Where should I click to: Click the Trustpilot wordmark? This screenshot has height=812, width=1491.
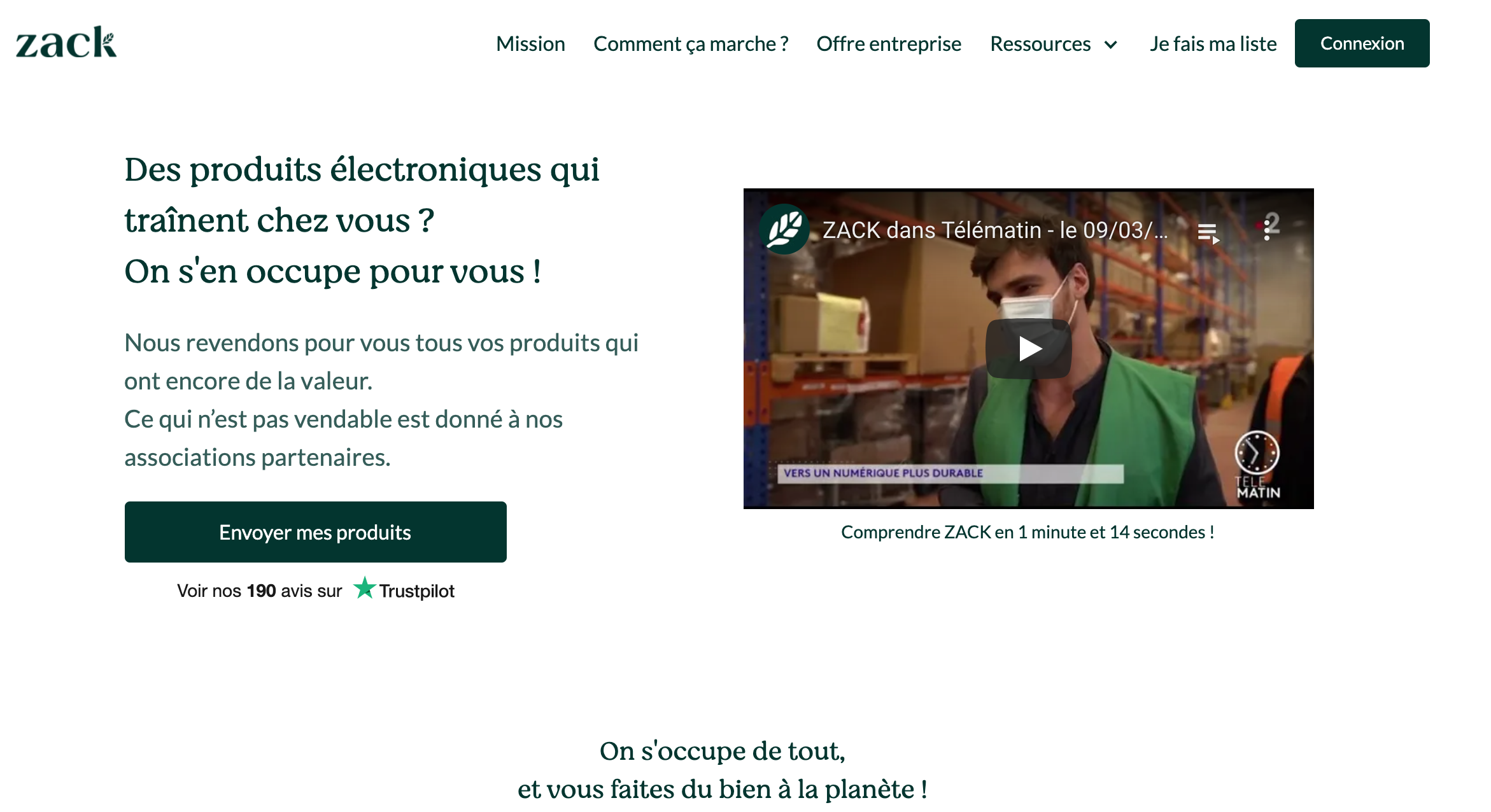[x=417, y=591]
